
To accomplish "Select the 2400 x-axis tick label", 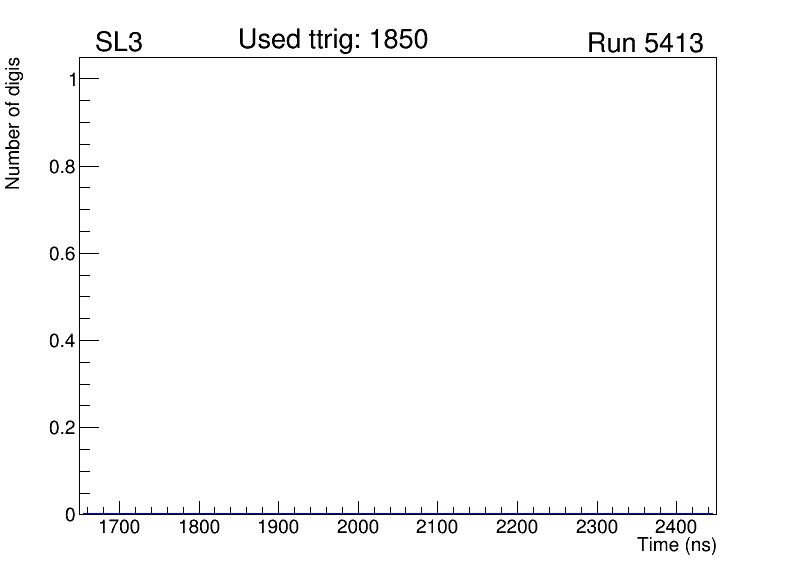I will coord(675,528).
